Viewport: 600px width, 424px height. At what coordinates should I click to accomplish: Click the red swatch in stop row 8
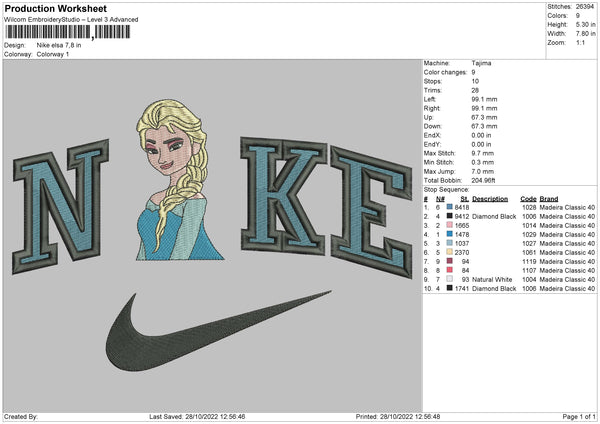point(450,270)
